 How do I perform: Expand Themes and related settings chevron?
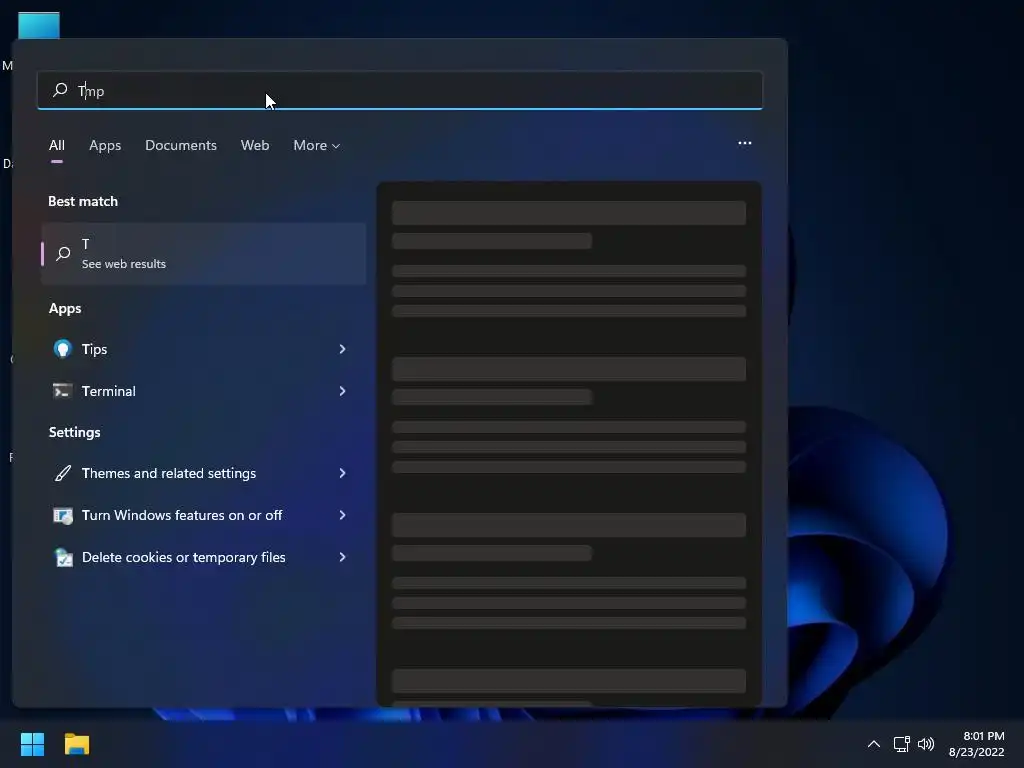(342, 473)
